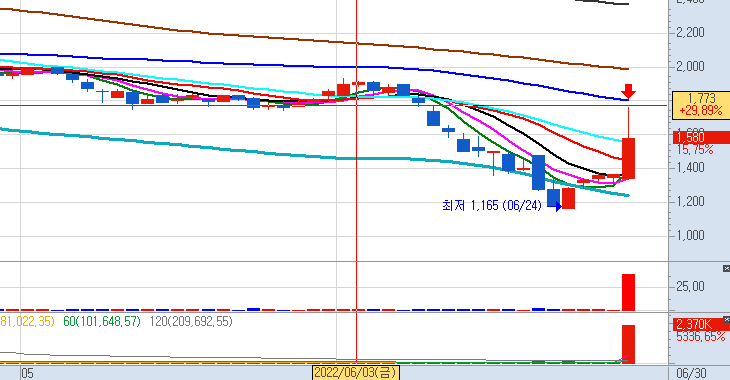Close the 25.00 indicator pane
Screen dimensions: 730x380
(726, 269)
